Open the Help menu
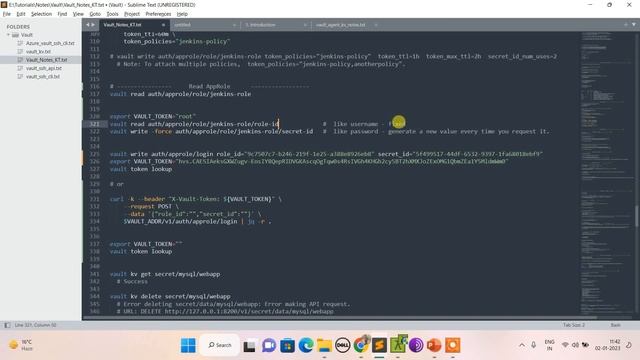 click(x=182, y=14)
